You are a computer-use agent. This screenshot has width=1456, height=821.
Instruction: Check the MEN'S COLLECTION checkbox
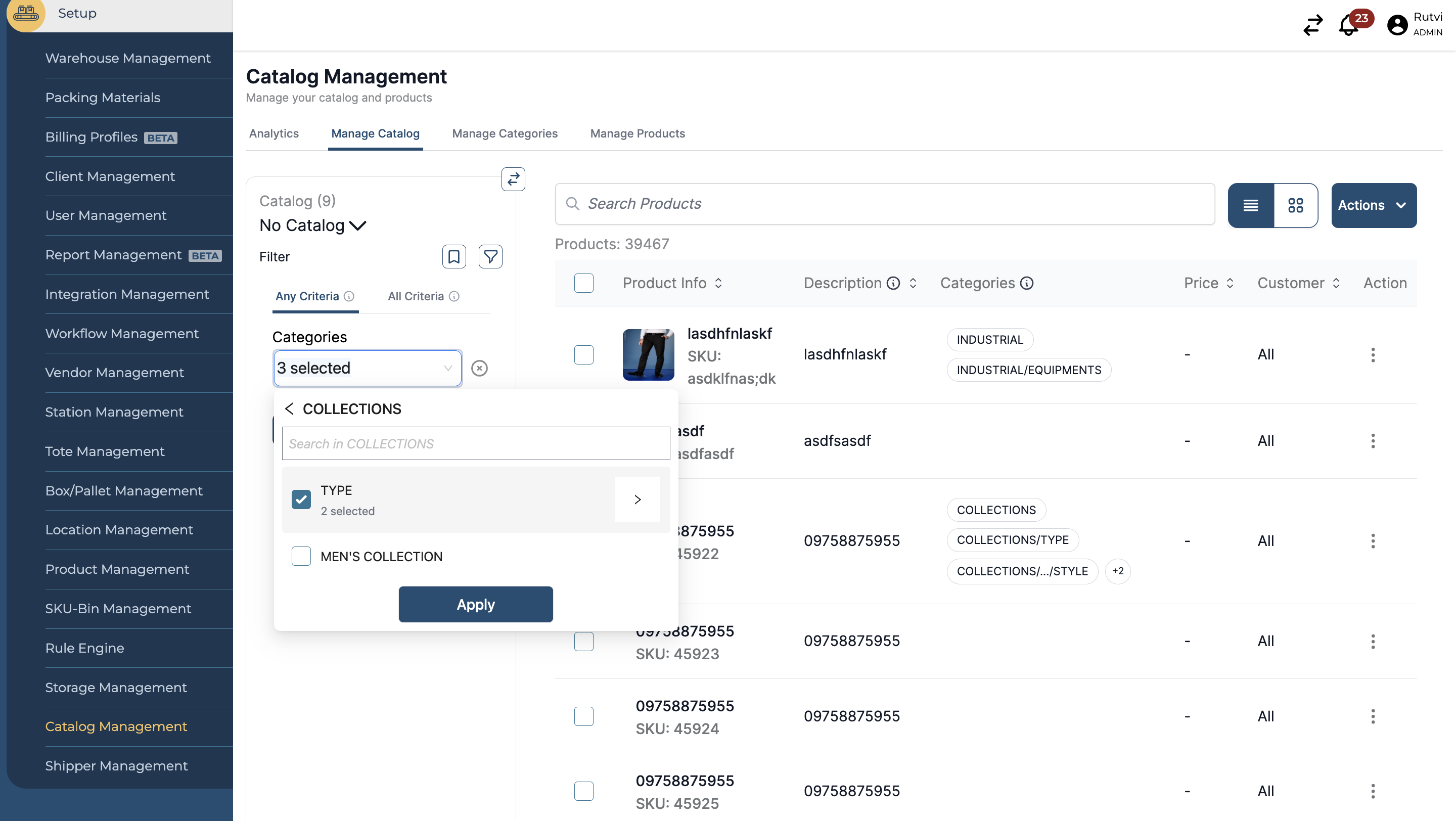301,557
